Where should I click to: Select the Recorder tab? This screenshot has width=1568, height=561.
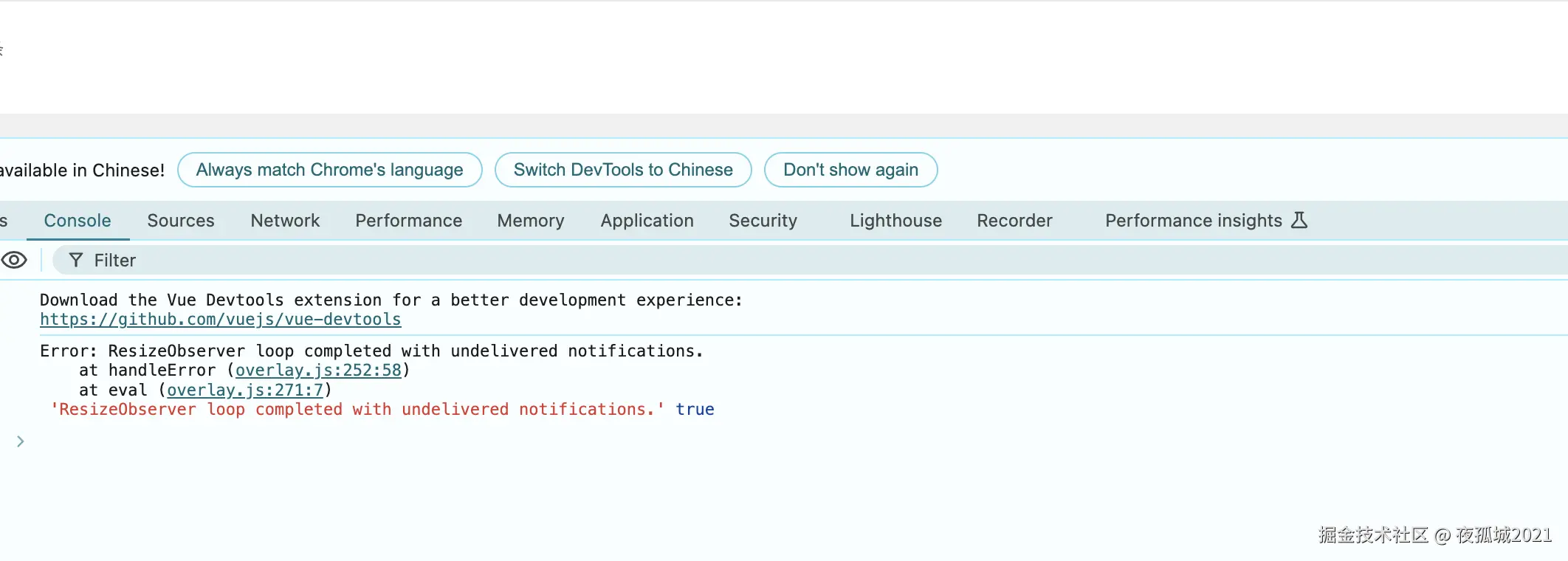pyautogui.click(x=1014, y=221)
